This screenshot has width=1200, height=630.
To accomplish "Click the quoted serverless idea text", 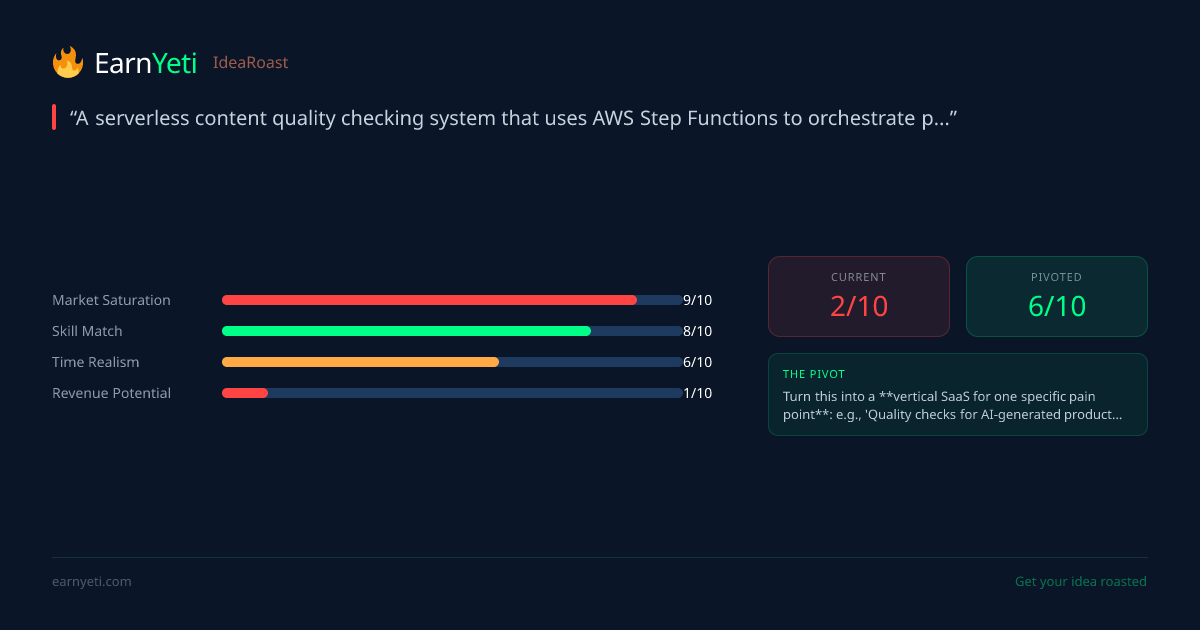I will 514,118.
